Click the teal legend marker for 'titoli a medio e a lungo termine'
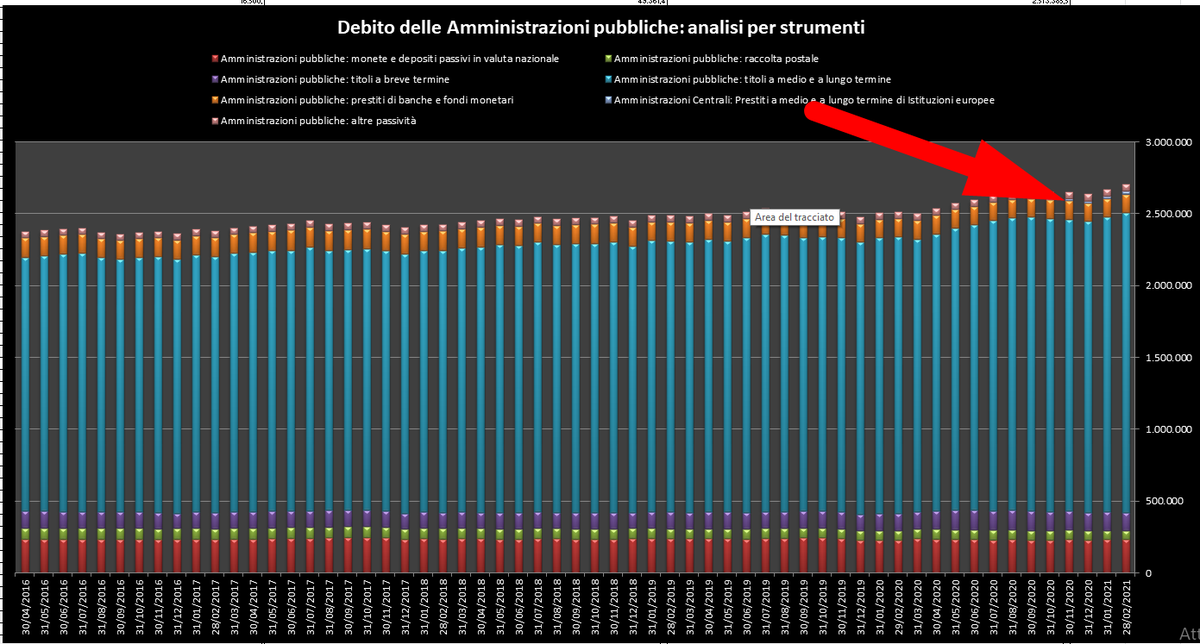The image size is (1200, 644). point(609,79)
